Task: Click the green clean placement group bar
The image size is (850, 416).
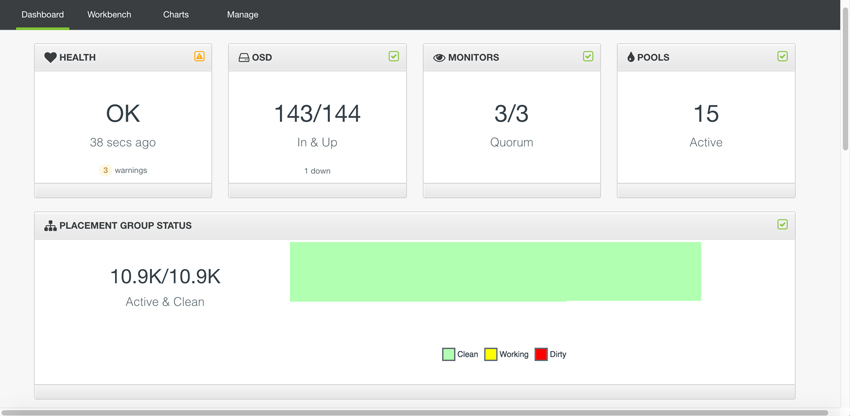Action: [495, 271]
